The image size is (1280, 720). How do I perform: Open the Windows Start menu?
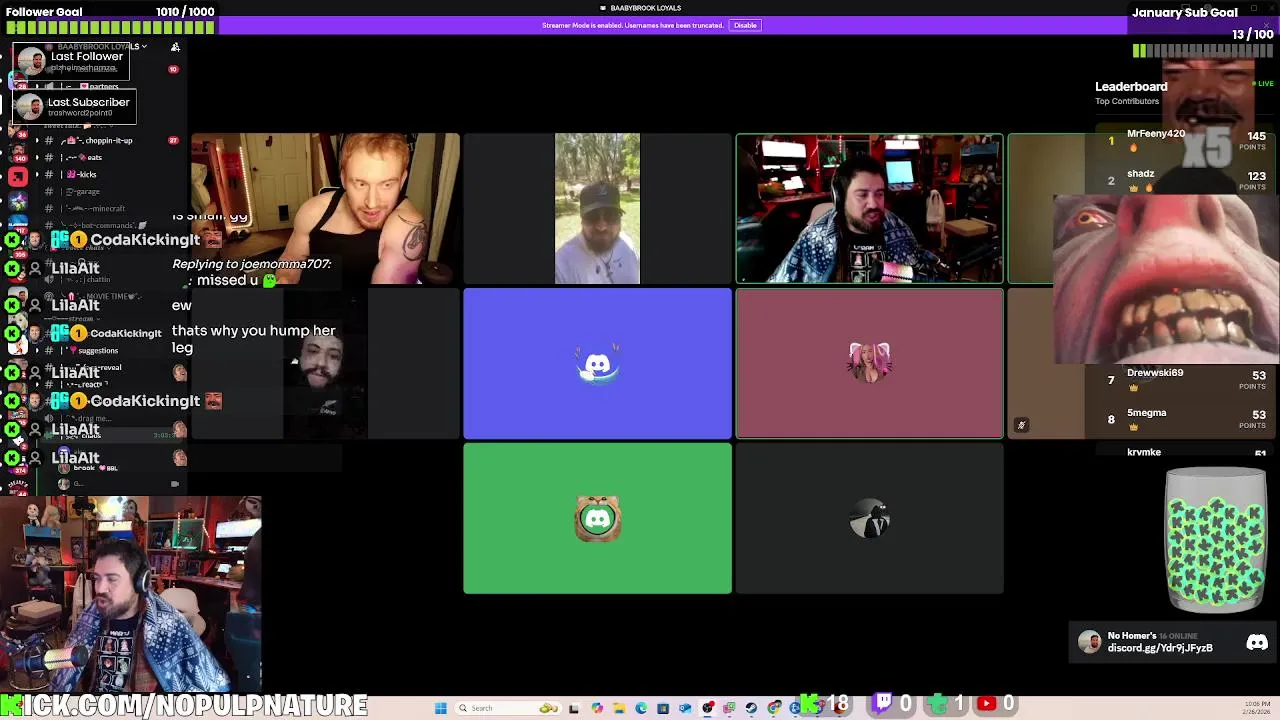point(440,708)
